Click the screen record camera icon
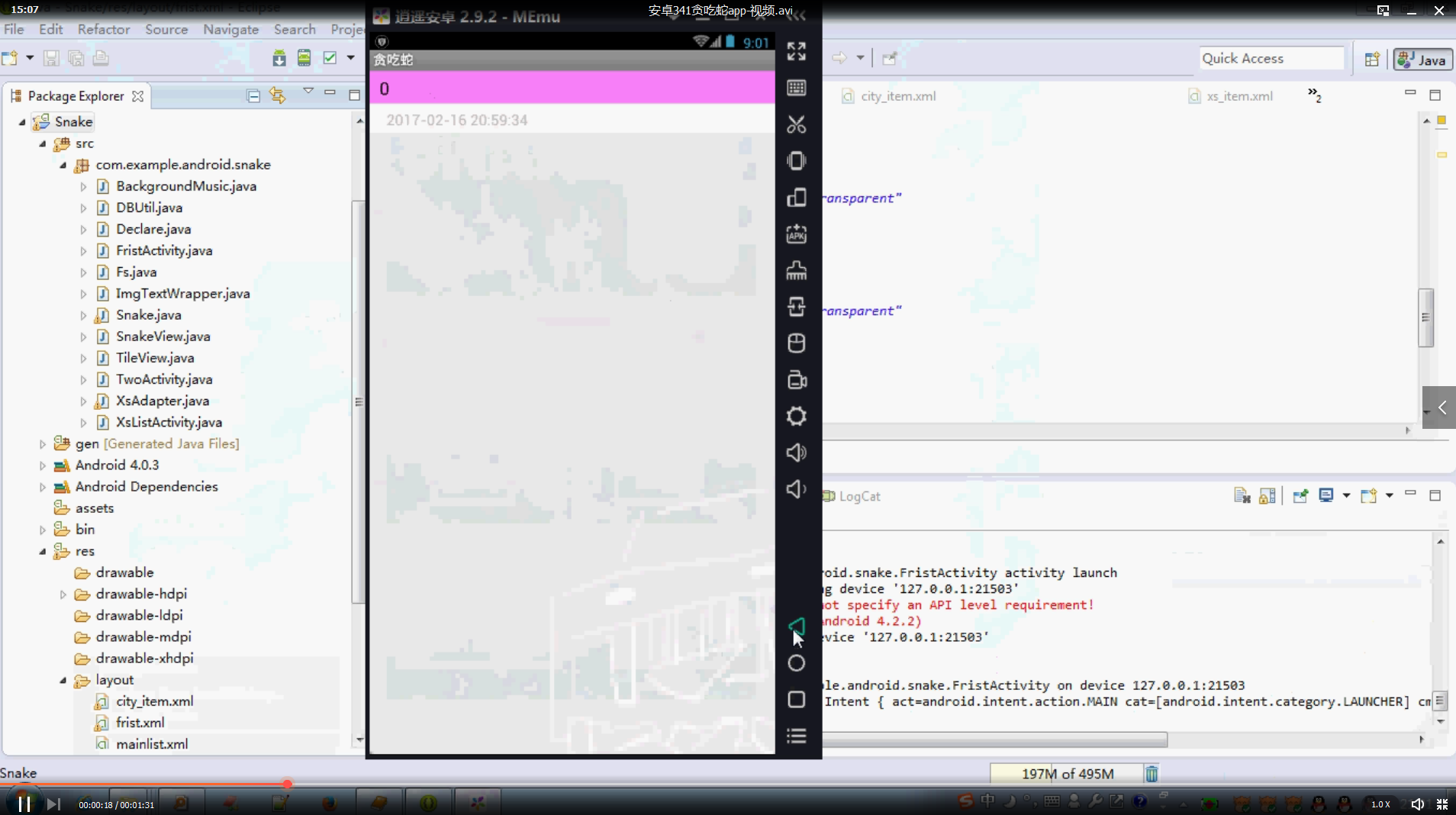 796,380
